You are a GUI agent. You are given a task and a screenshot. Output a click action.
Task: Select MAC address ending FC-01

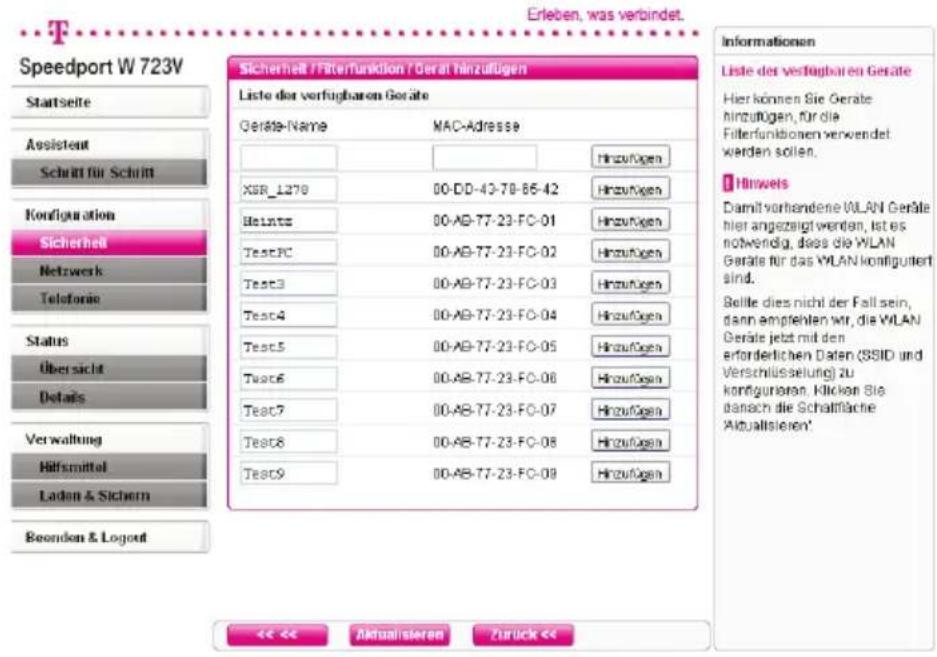[494, 221]
